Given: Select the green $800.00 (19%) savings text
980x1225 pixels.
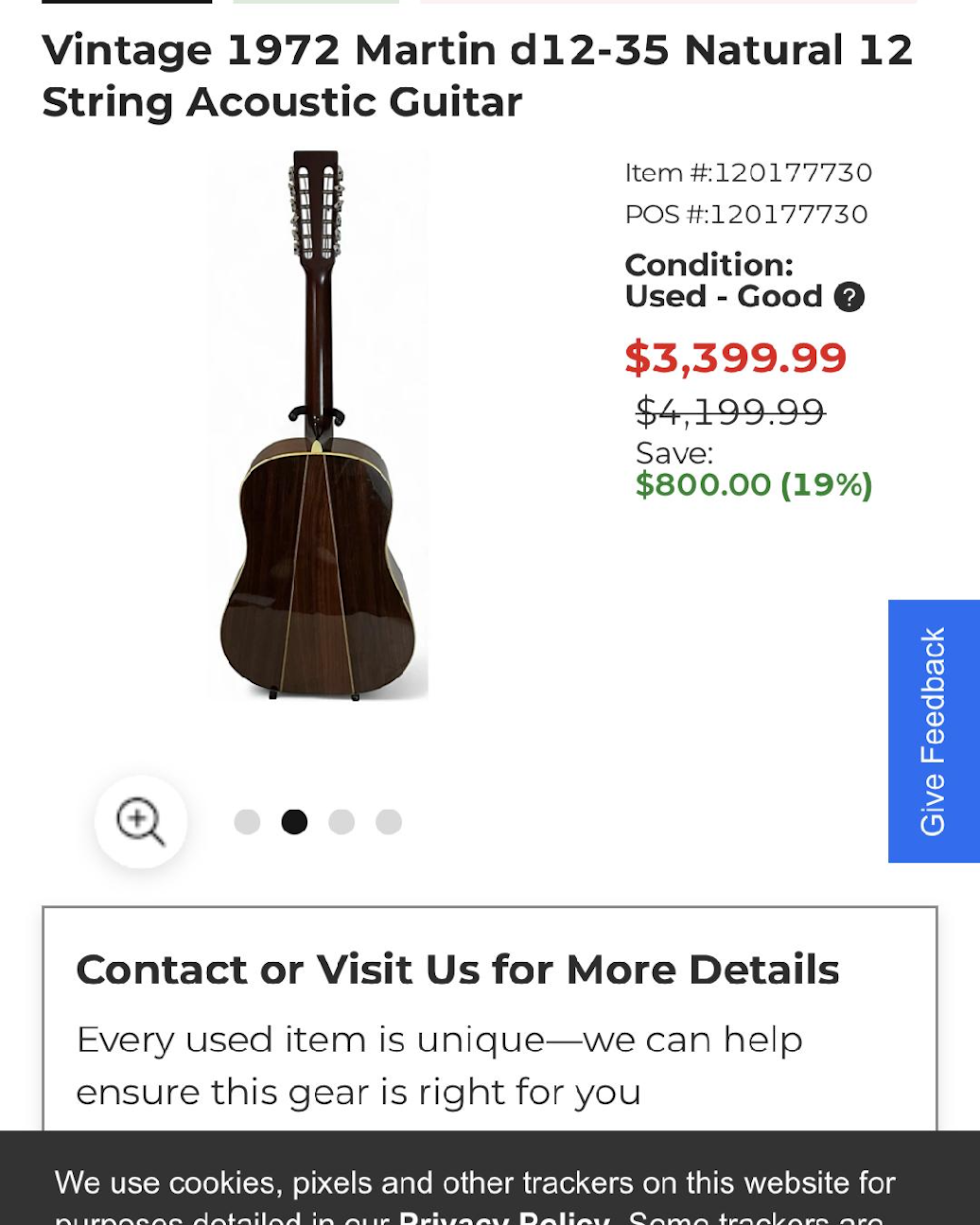Looking at the screenshot, I should (753, 485).
